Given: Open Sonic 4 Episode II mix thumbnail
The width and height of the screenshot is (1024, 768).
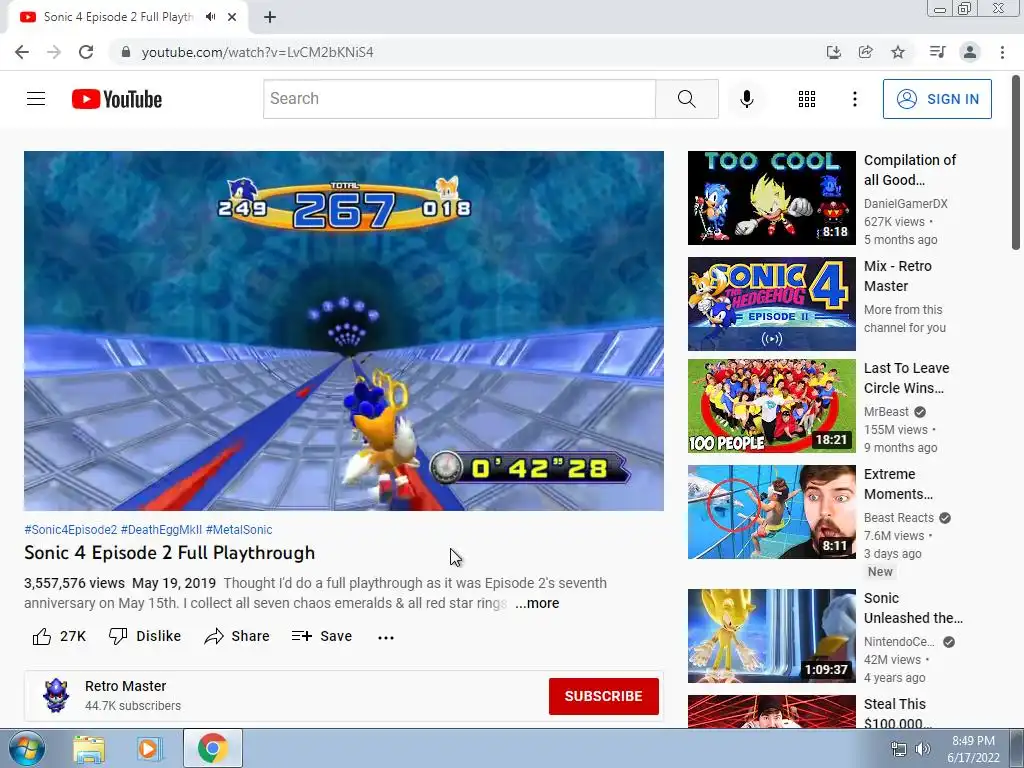Looking at the screenshot, I should 771,304.
